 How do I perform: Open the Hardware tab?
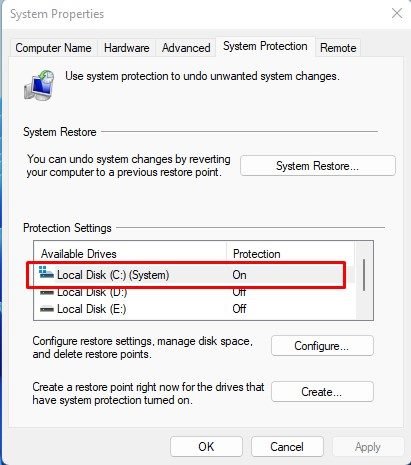click(x=127, y=48)
